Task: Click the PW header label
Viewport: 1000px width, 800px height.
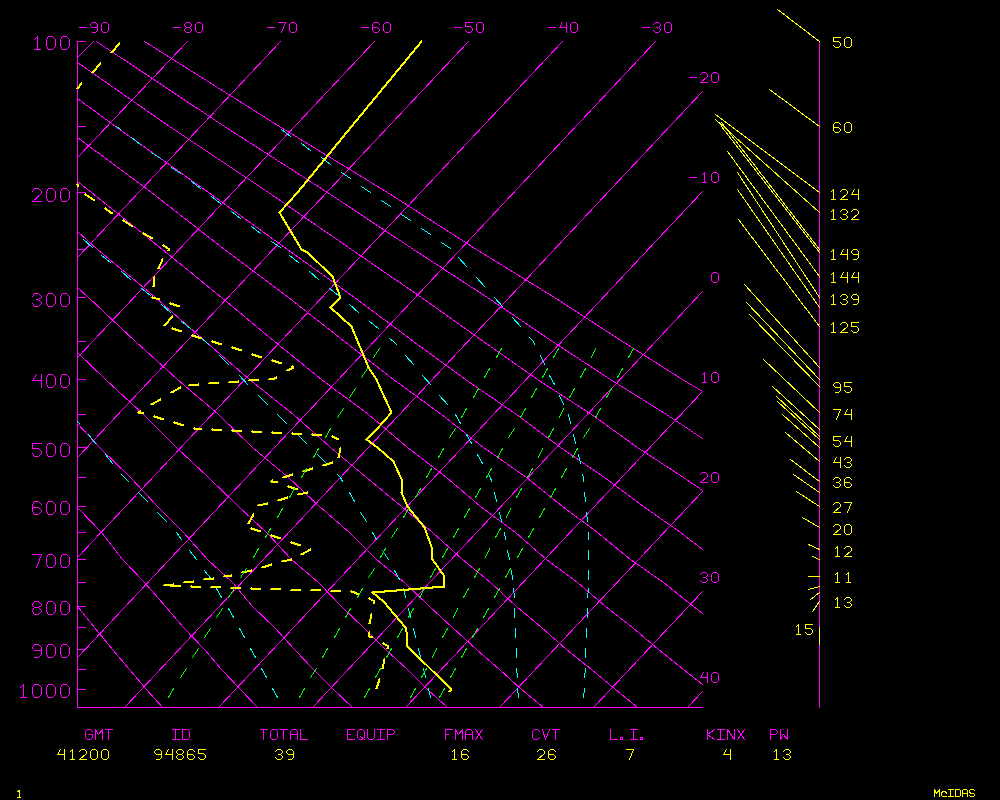Action: coord(778,735)
